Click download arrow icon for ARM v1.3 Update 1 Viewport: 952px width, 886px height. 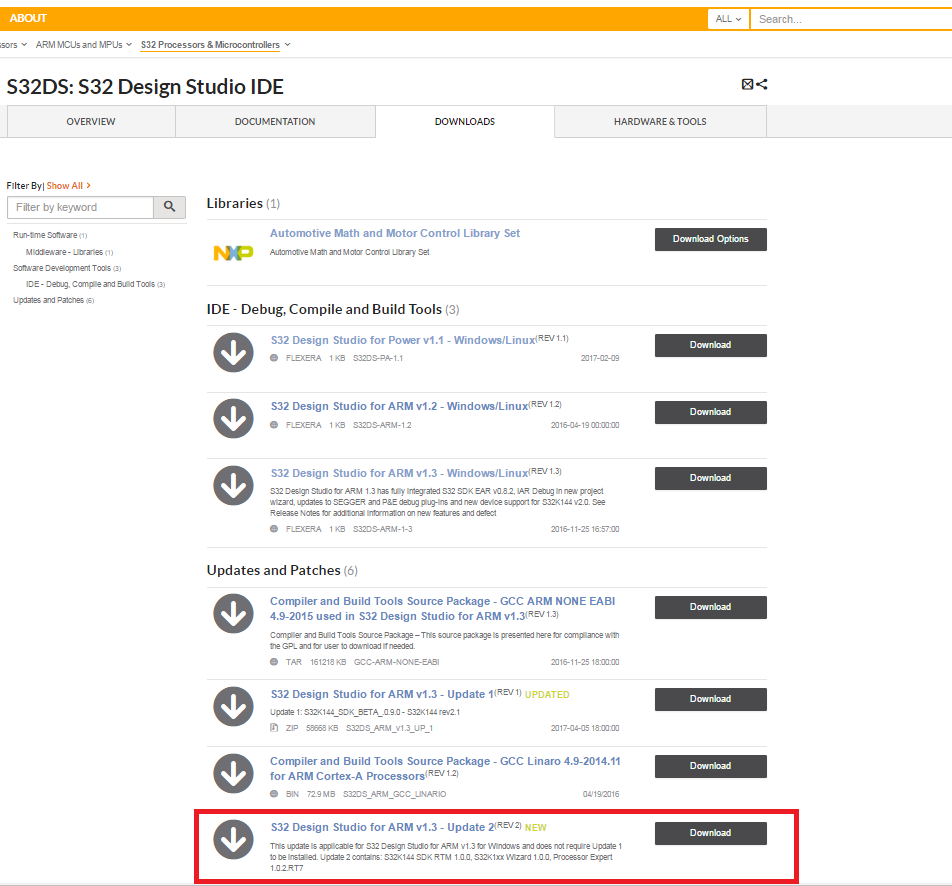pos(233,706)
